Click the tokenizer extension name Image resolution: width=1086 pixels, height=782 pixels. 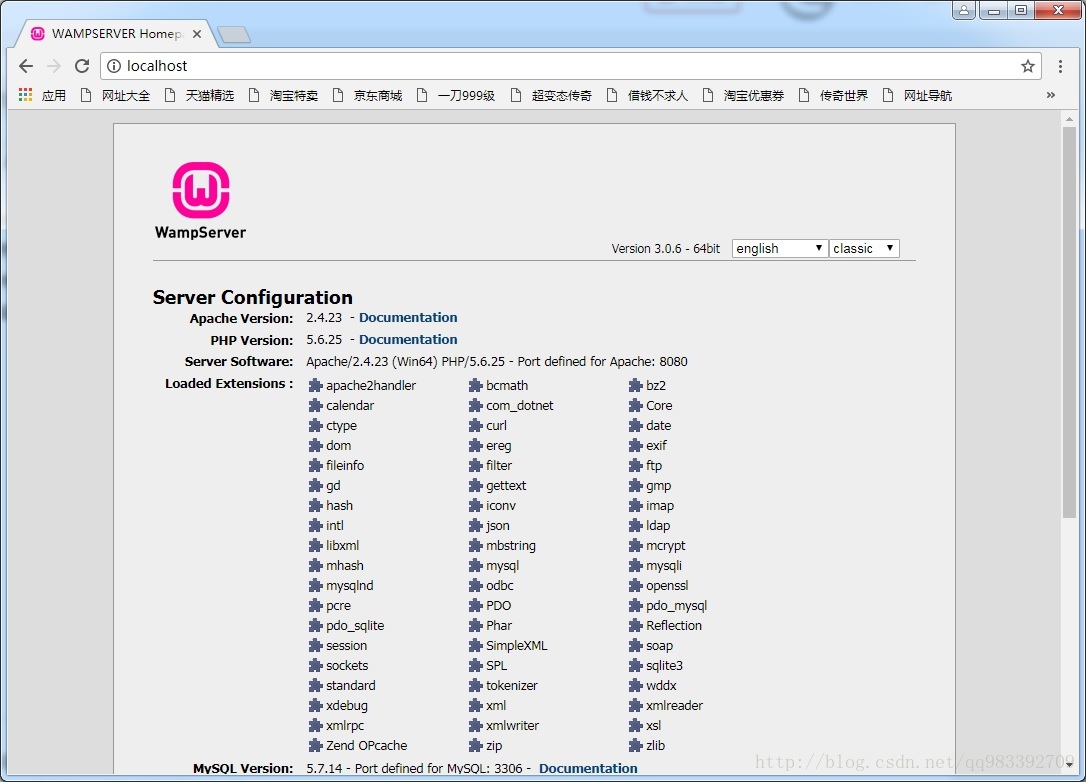pos(512,685)
